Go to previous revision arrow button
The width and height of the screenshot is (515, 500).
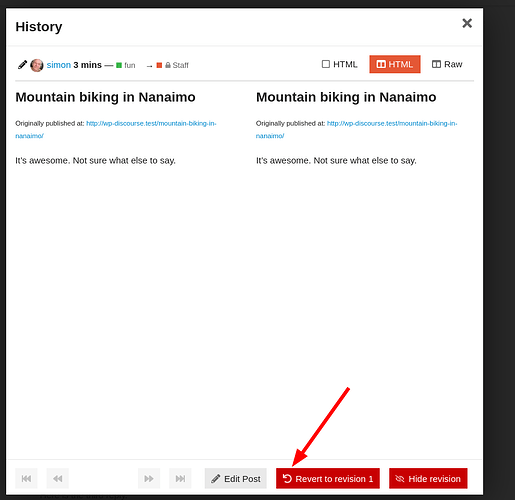coord(58,478)
